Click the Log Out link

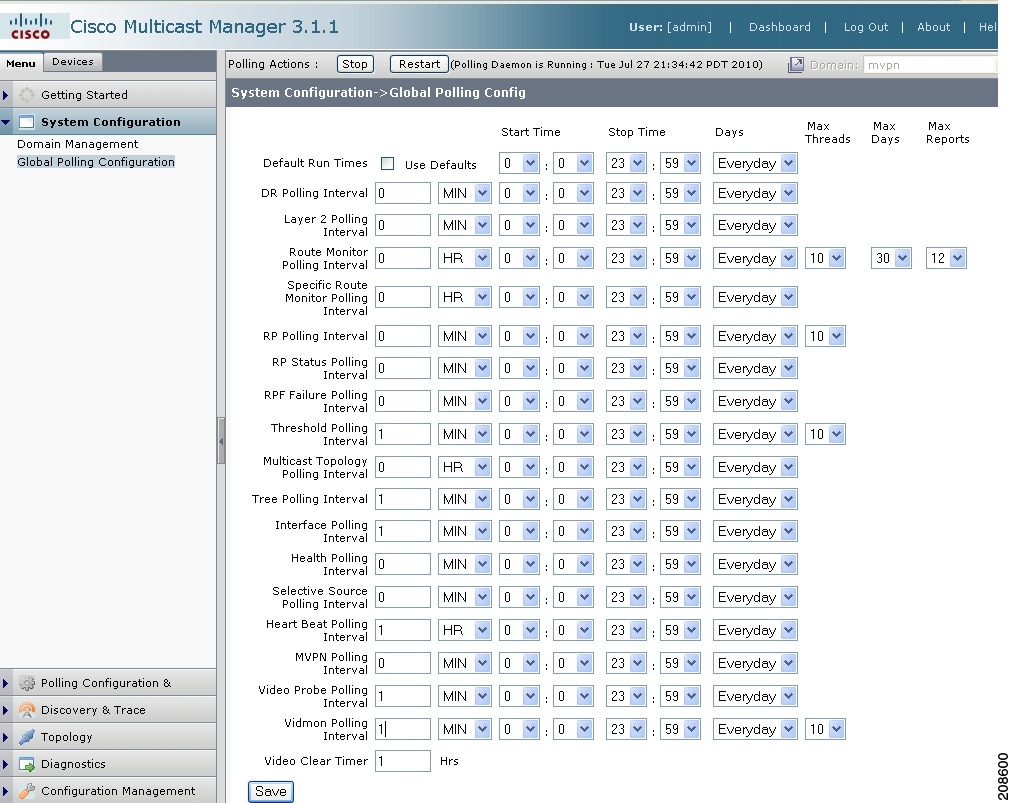coord(865,27)
